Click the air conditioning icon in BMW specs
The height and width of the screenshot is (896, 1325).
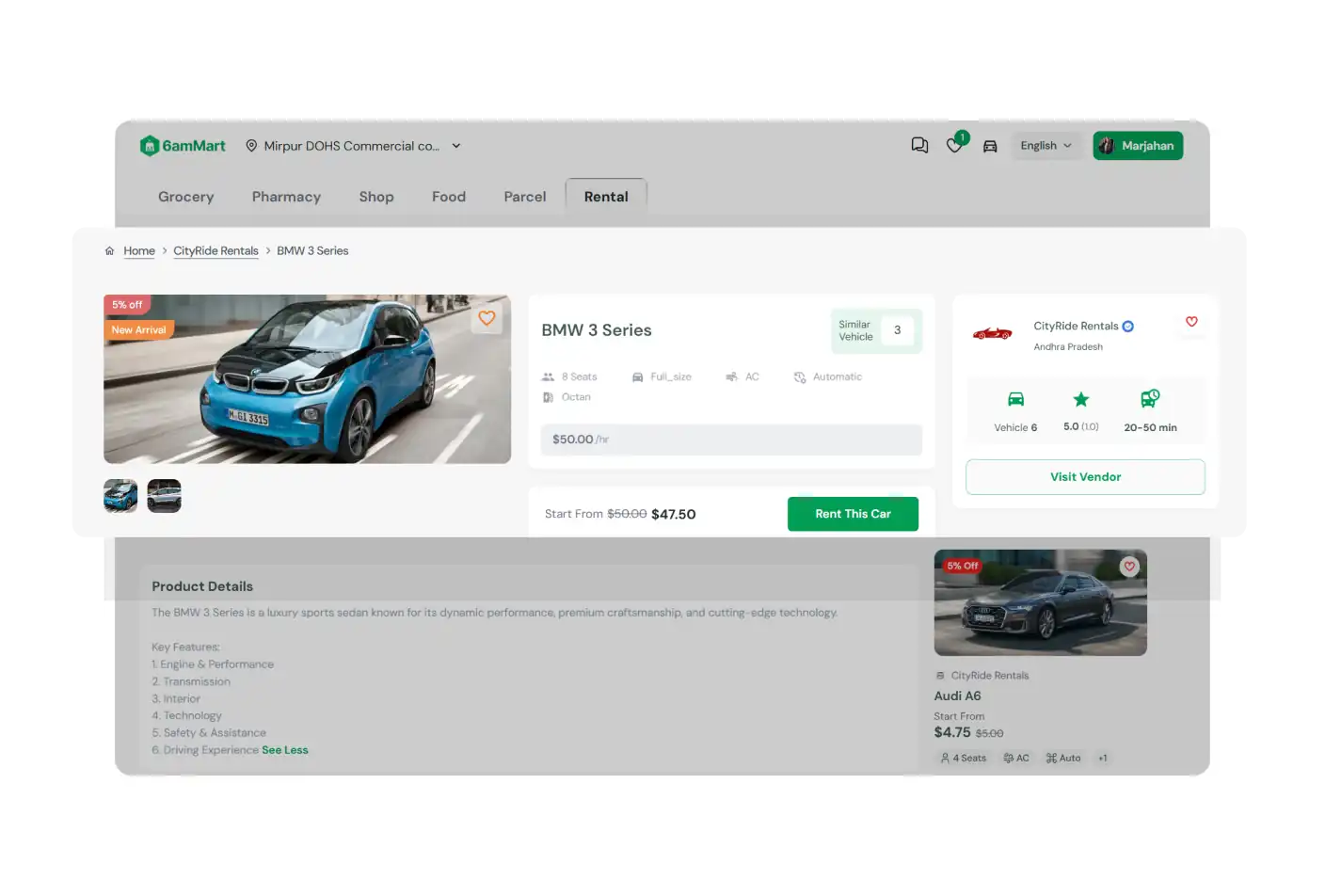pos(731,377)
